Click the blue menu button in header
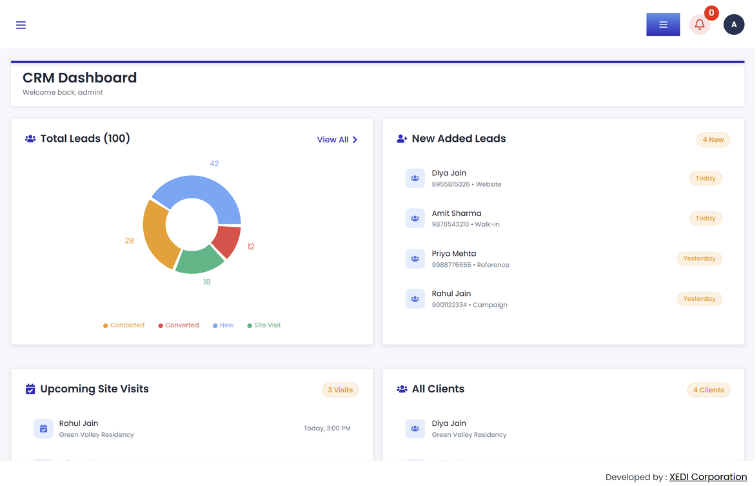This screenshot has height=486, width=756. [663, 25]
